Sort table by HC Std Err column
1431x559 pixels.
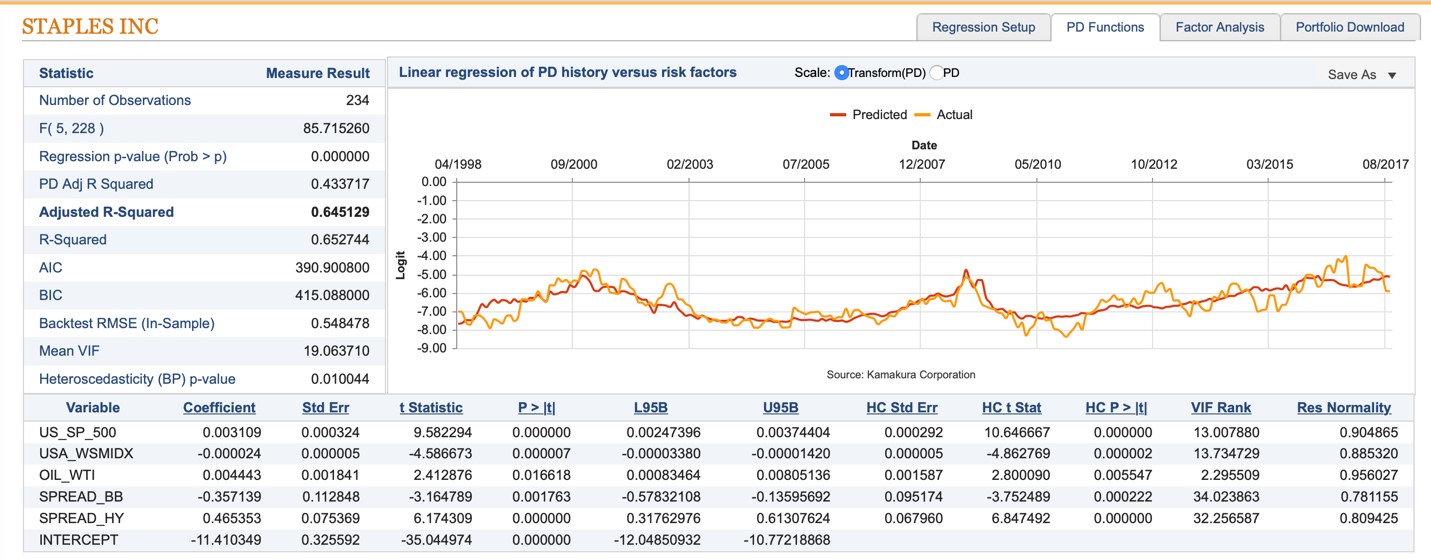coord(902,408)
